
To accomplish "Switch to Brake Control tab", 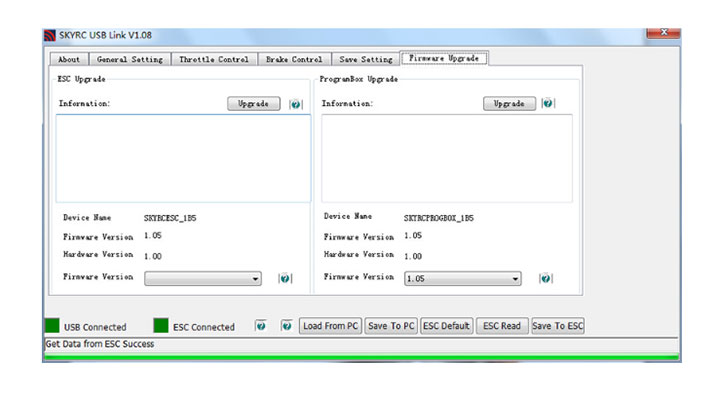I will click(294, 59).
